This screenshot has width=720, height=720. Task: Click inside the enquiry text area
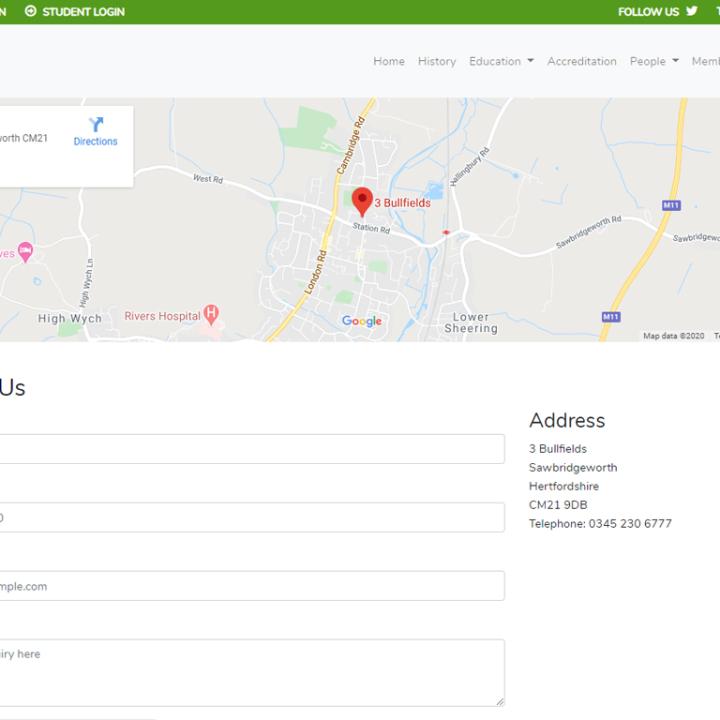point(250,672)
